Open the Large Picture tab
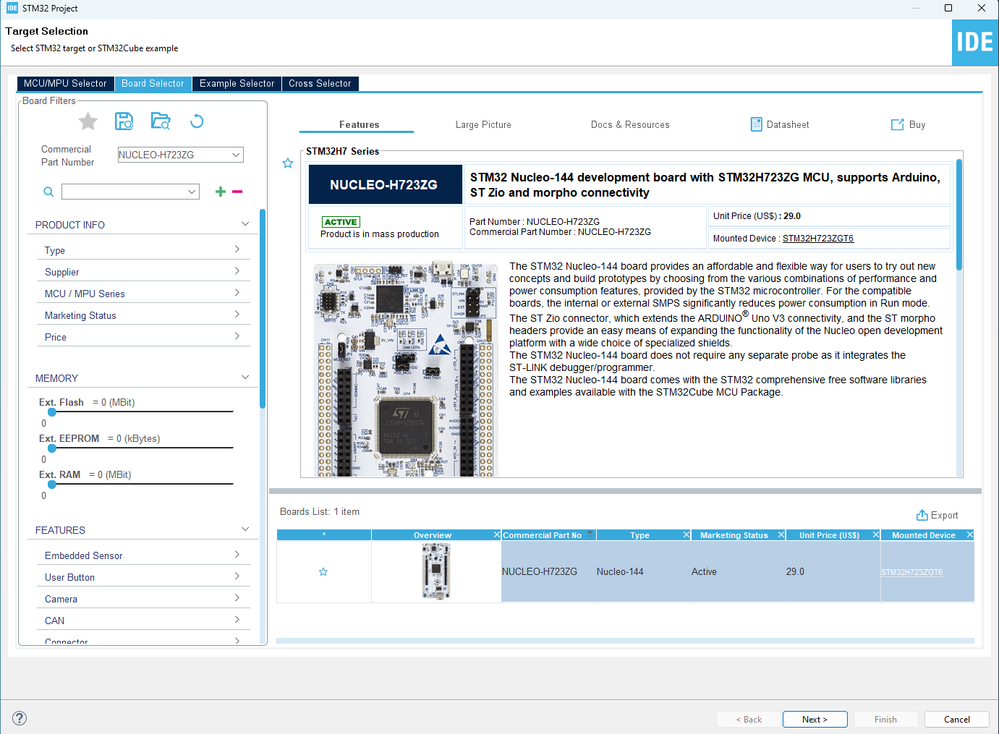Image resolution: width=999 pixels, height=734 pixels. click(x=483, y=125)
